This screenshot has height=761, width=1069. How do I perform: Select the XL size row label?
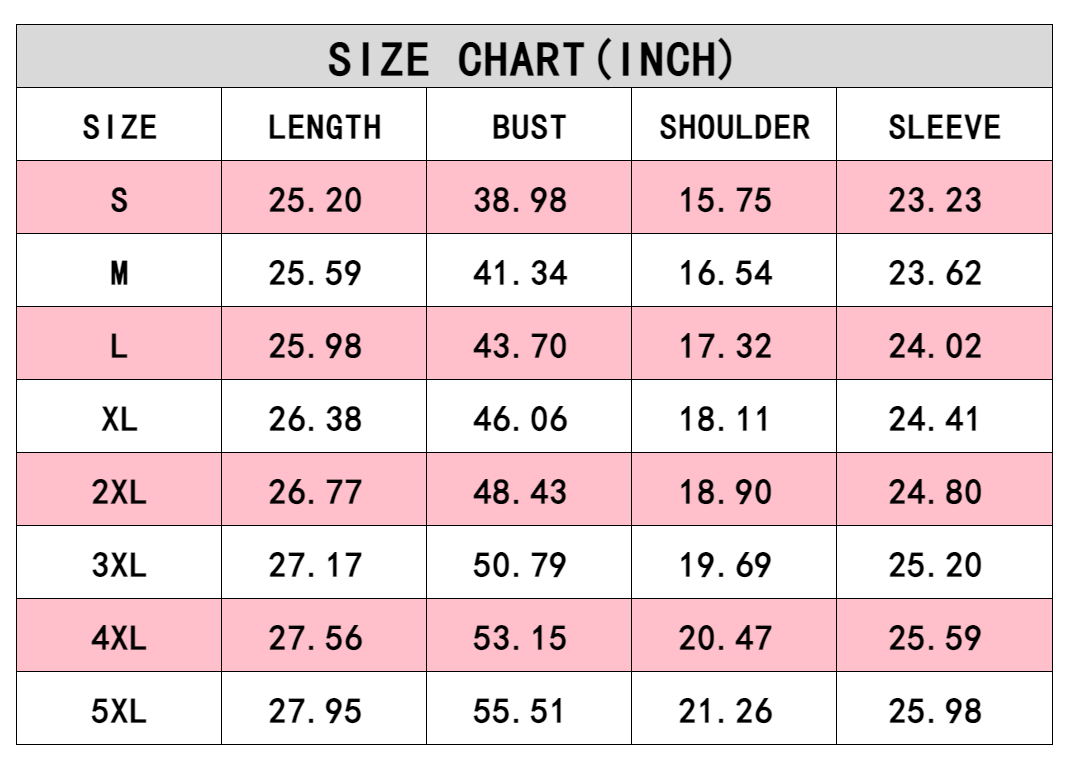[119, 419]
